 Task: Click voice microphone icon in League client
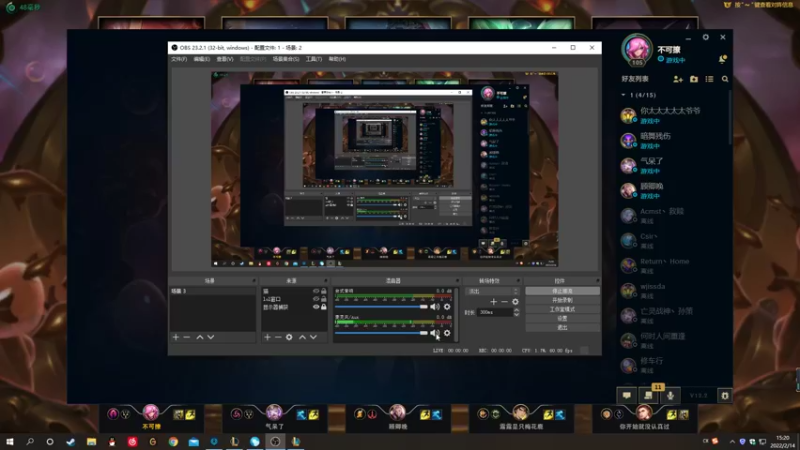[x=670, y=395]
